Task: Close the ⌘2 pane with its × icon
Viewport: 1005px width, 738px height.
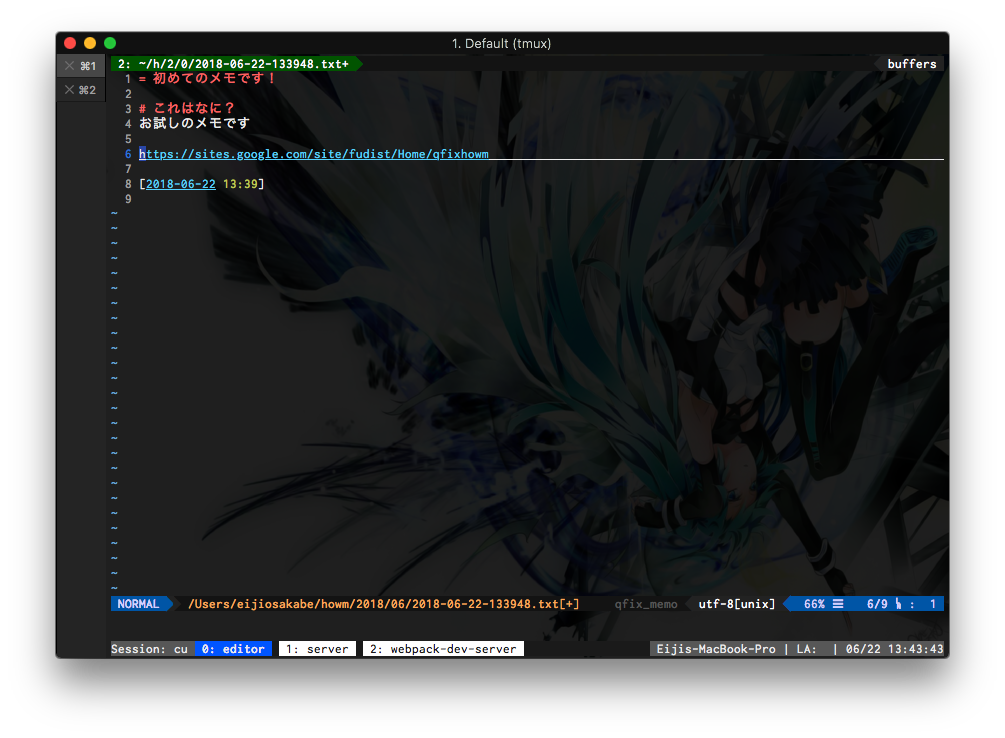Action: point(68,89)
